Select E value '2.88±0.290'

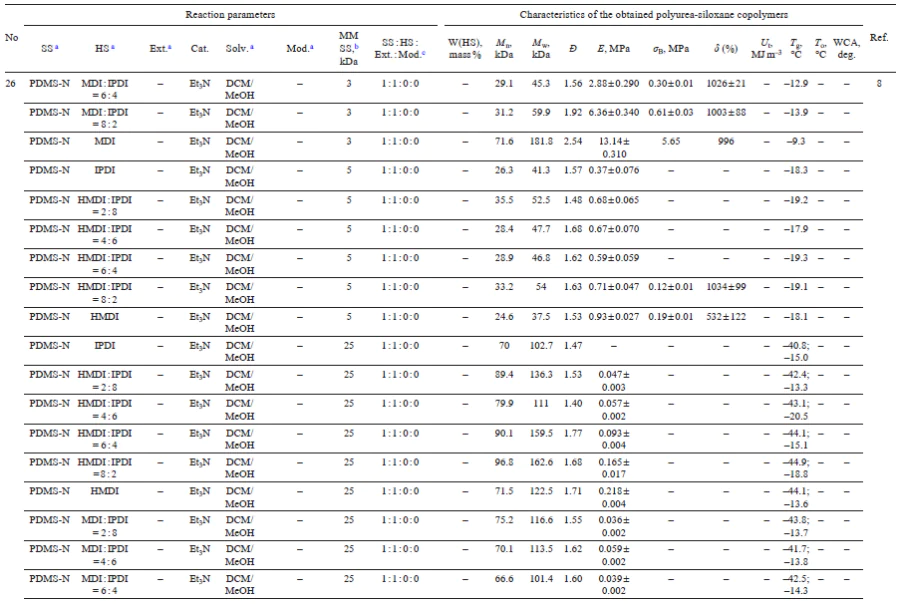pyautogui.click(x=614, y=83)
